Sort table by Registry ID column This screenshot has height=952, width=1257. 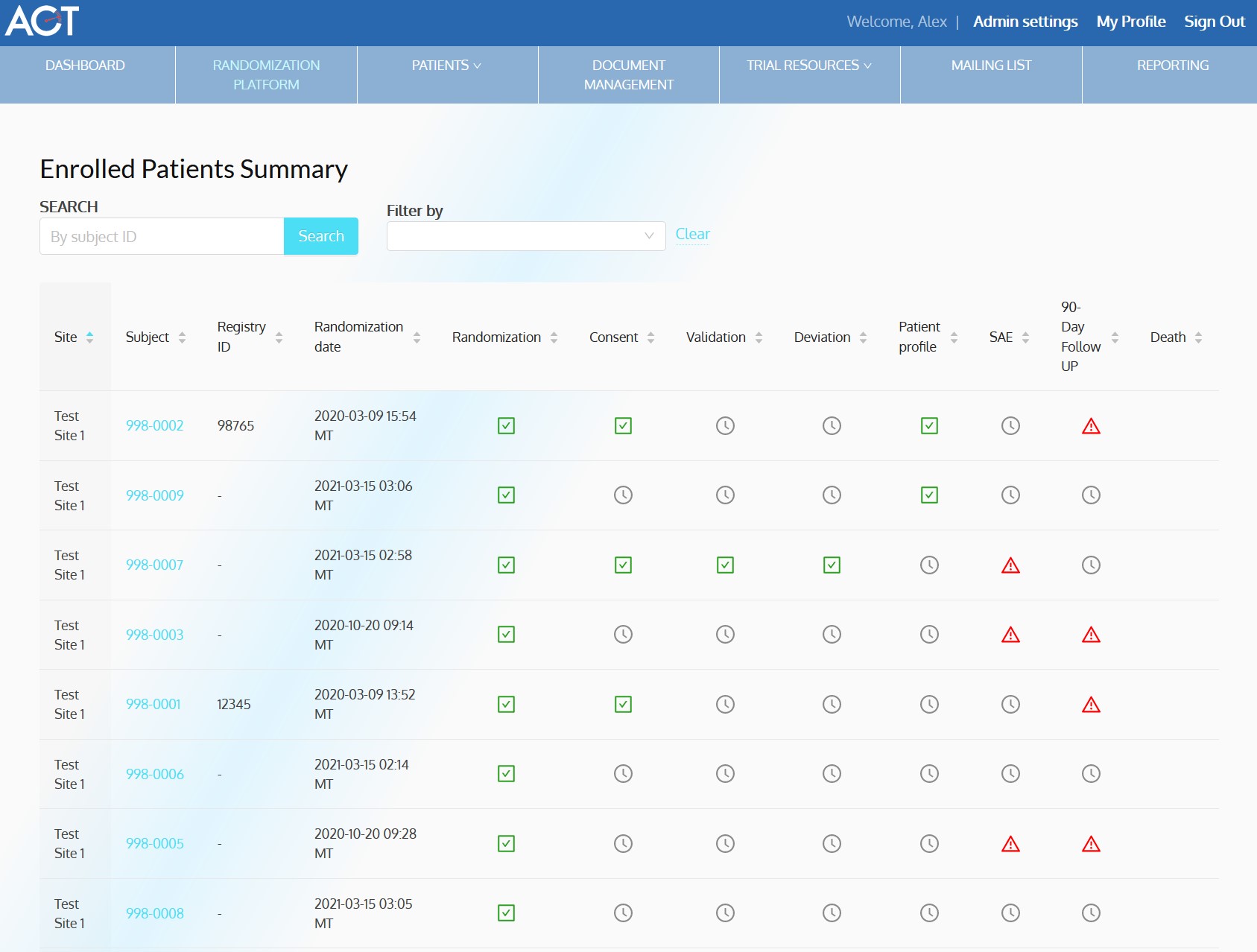coord(279,337)
